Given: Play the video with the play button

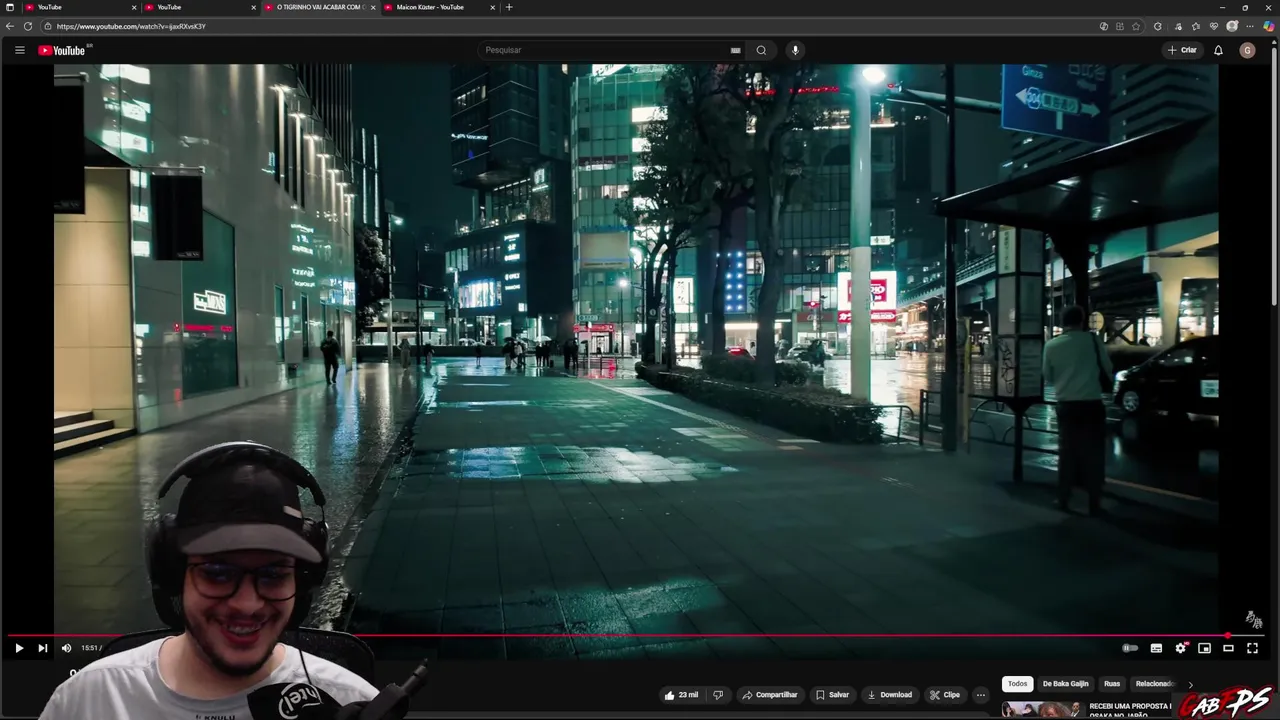Looking at the screenshot, I should [x=19, y=648].
